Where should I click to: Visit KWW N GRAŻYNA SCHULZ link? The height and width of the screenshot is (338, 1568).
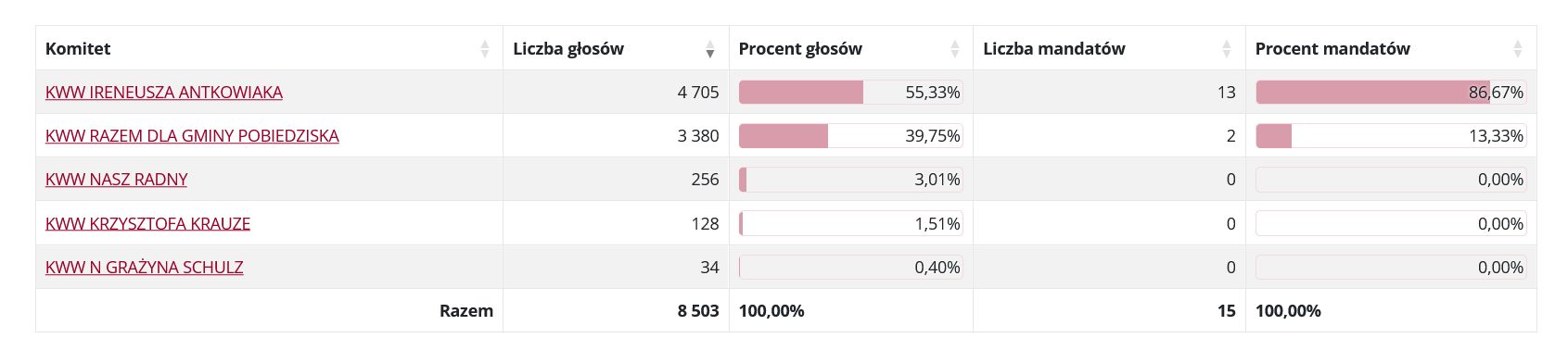(144, 267)
